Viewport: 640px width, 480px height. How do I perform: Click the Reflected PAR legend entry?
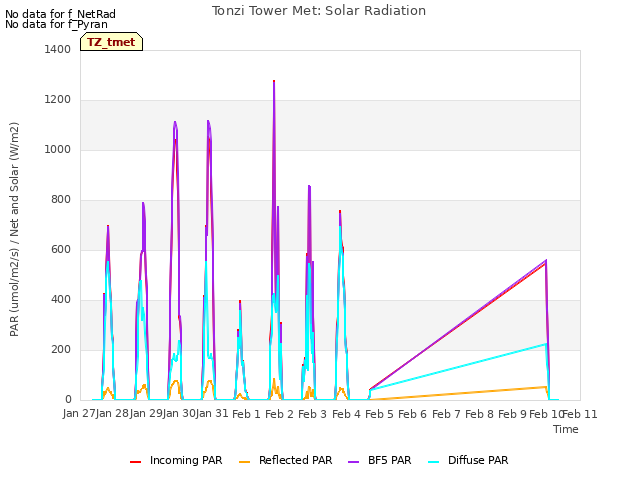(x=285, y=460)
